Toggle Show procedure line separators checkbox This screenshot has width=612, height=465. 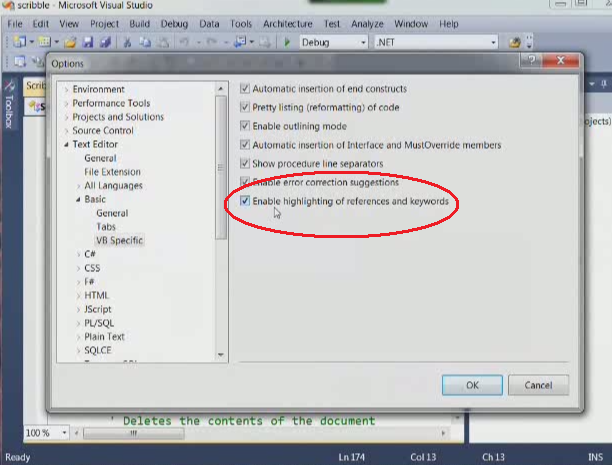[245, 163]
